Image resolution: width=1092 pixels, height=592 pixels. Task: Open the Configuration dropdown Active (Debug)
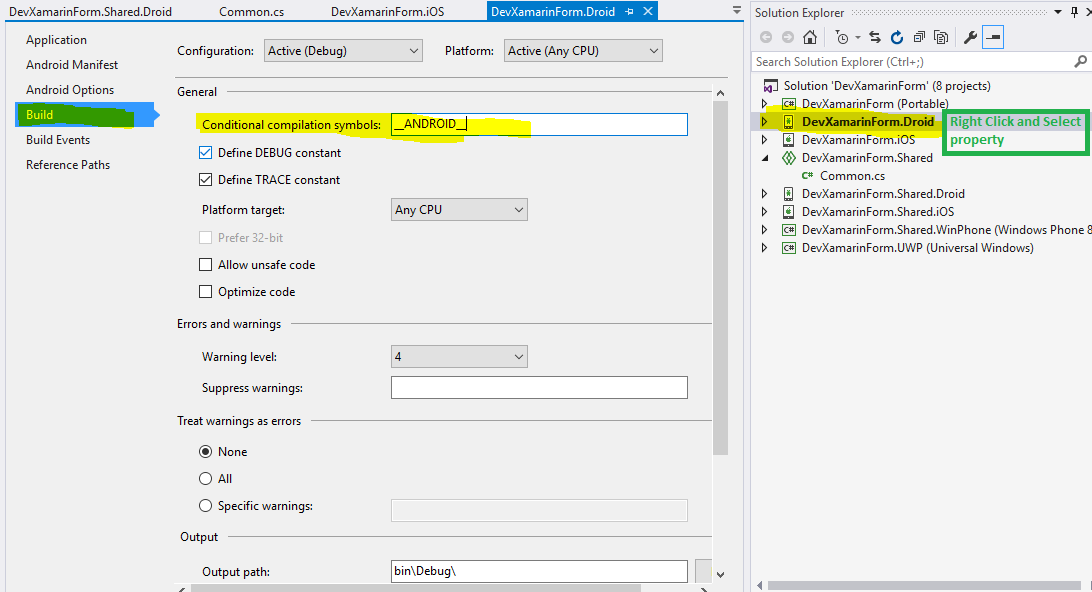[x=343, y=51]
